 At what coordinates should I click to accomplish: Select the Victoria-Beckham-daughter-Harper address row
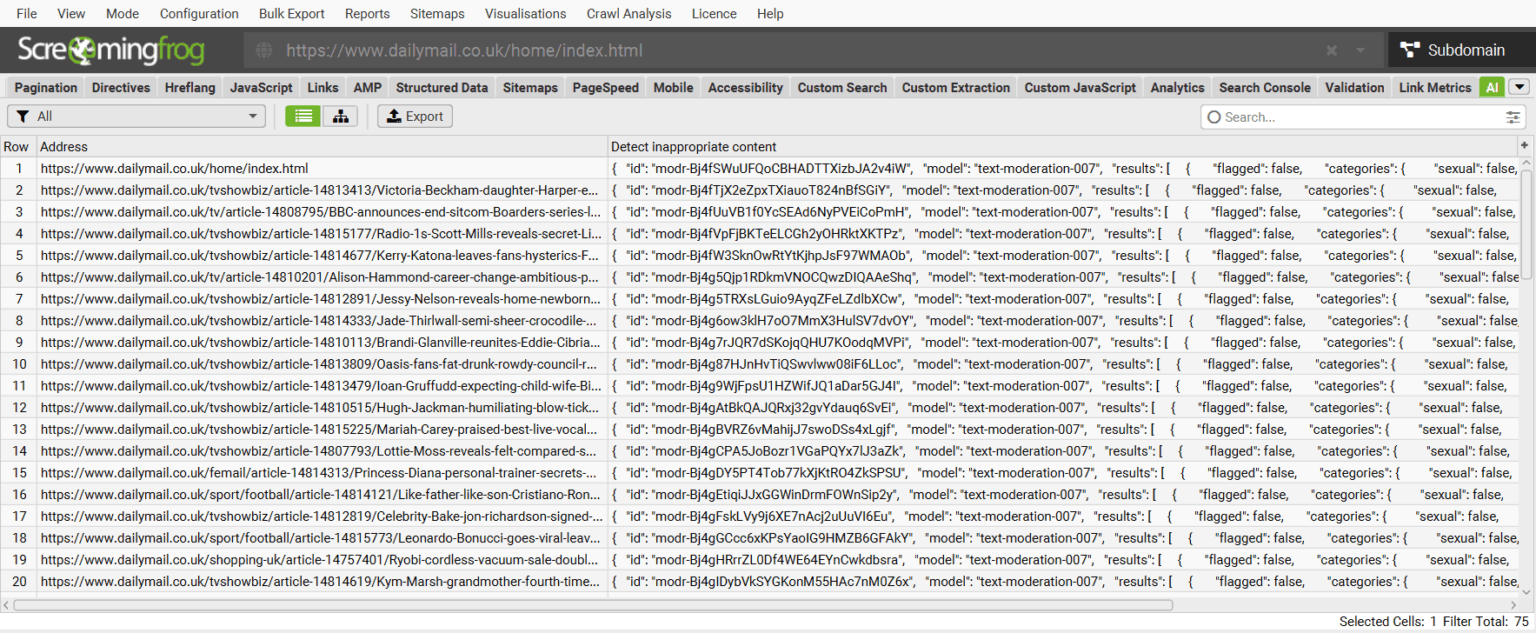pos(322,190)
